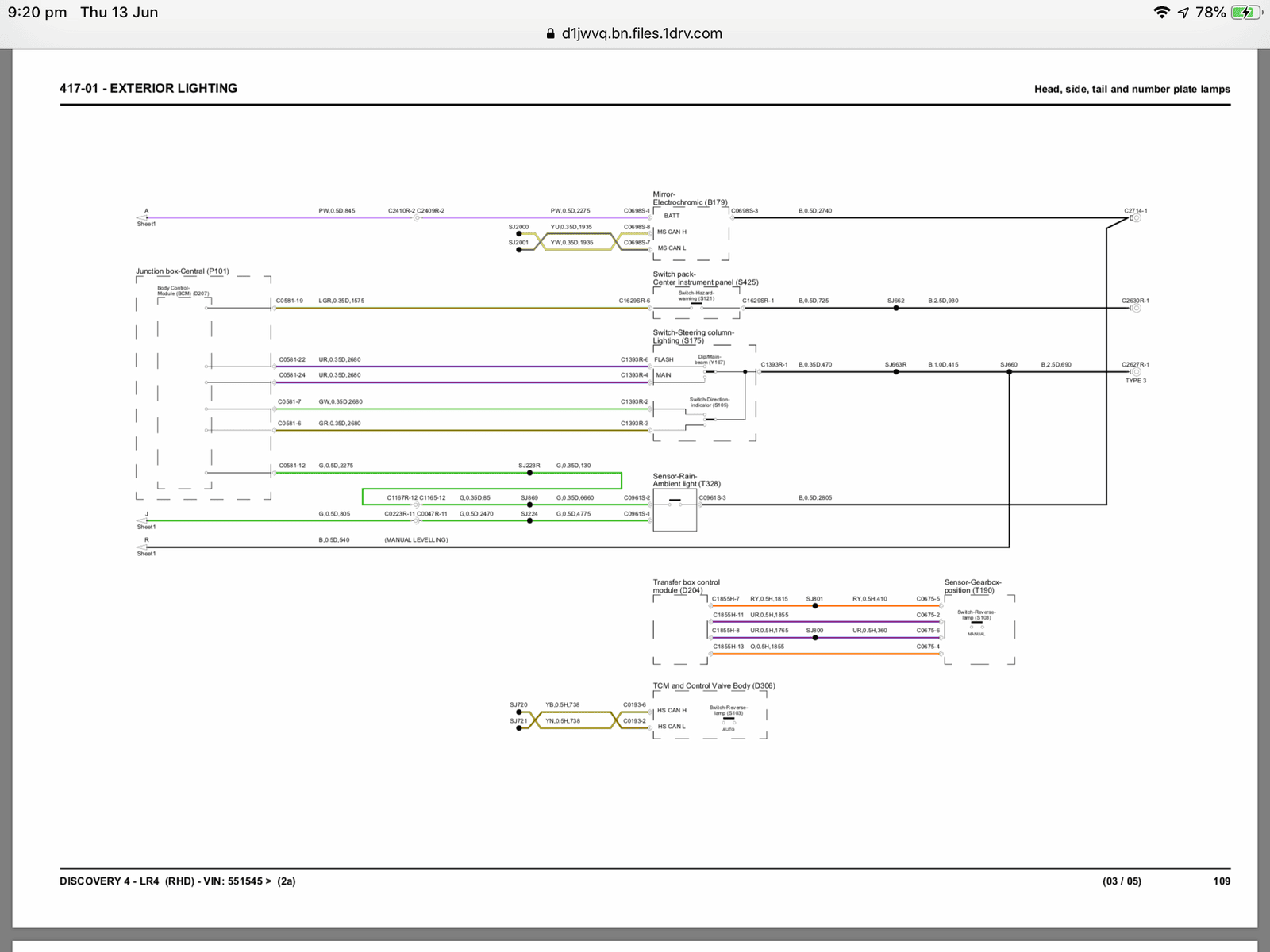The width and height of the screenshot is (1270, 952).
Task: Tap the BATT pin label
Action: click(672, 216)
